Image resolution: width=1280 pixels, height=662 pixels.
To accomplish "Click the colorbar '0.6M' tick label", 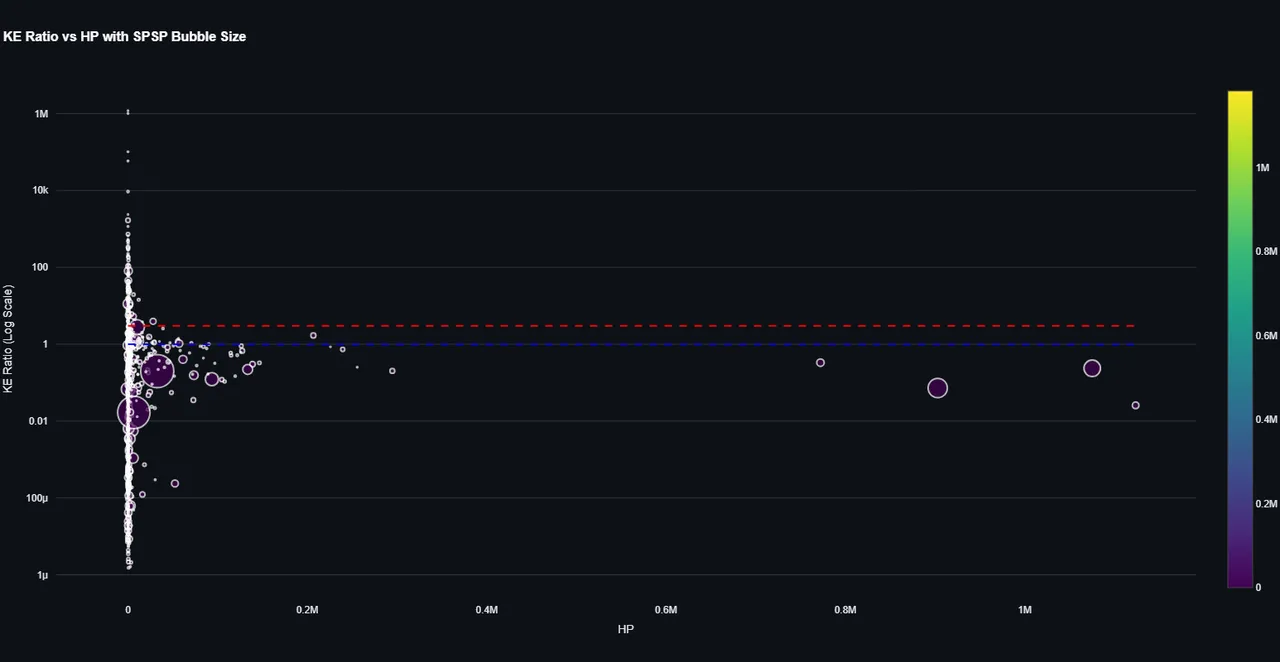I will [x=1267, y=336].
